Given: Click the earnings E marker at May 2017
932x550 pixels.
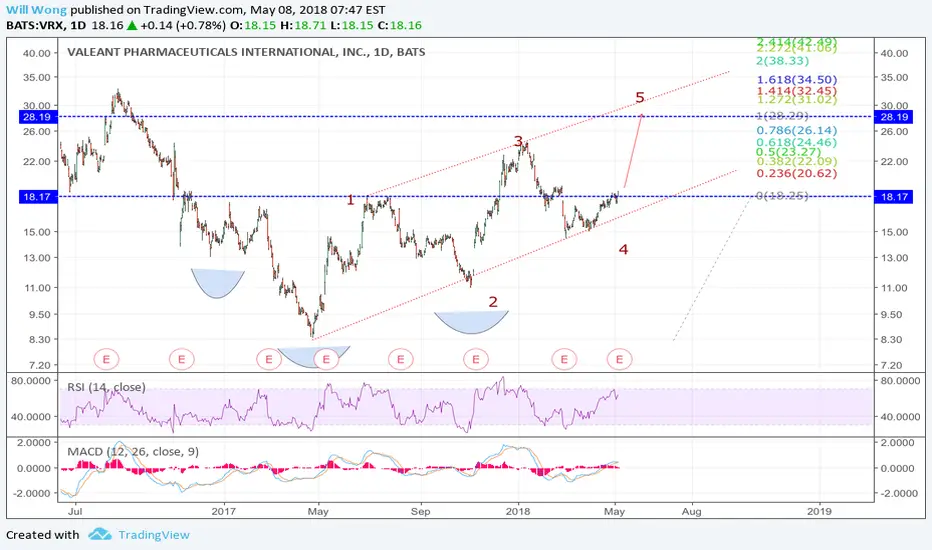Looking at the screenshot, I should [x=326, y=359].
